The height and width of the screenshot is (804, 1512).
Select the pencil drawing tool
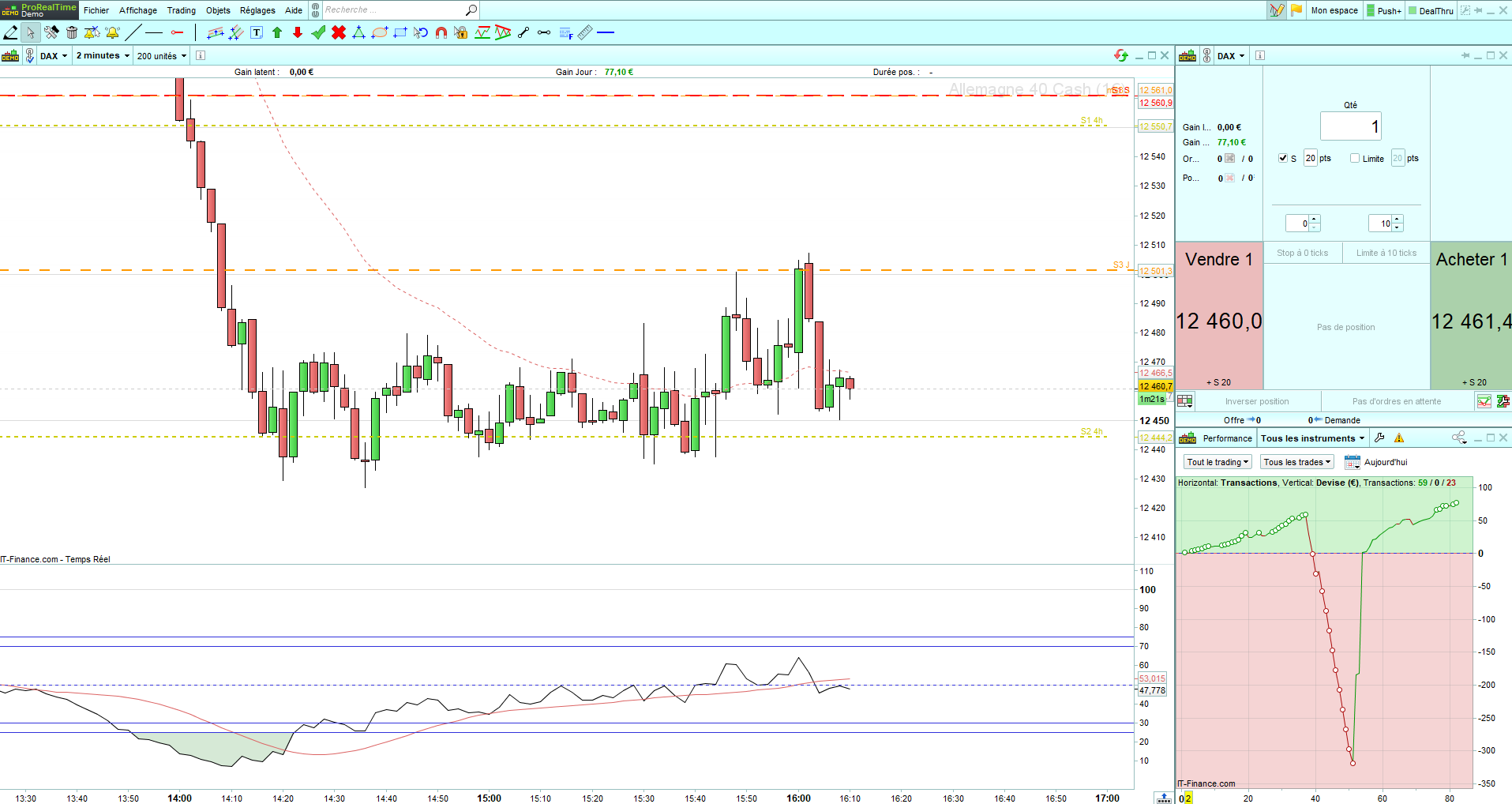coord(10,32)
